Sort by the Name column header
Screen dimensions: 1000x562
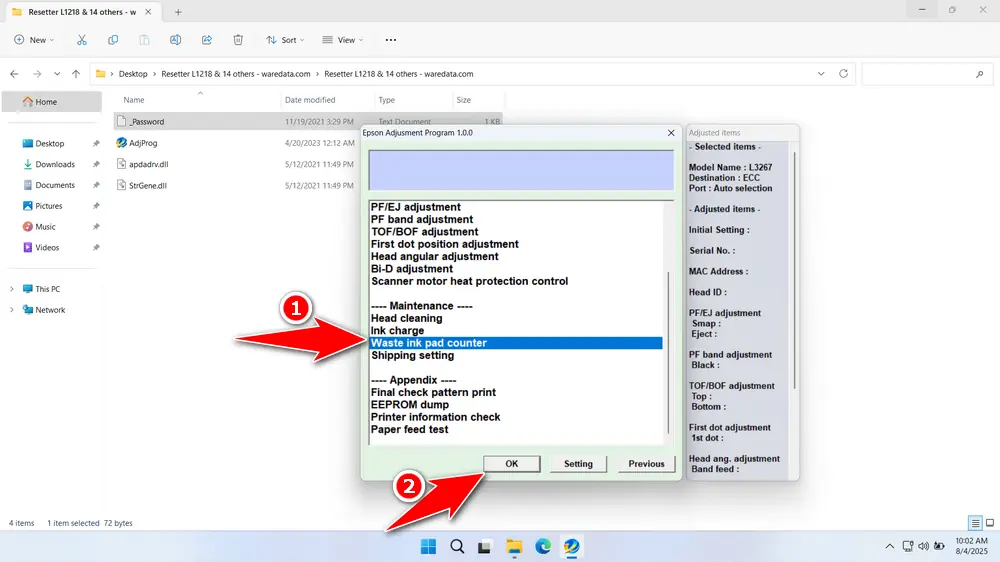(133, 100)
